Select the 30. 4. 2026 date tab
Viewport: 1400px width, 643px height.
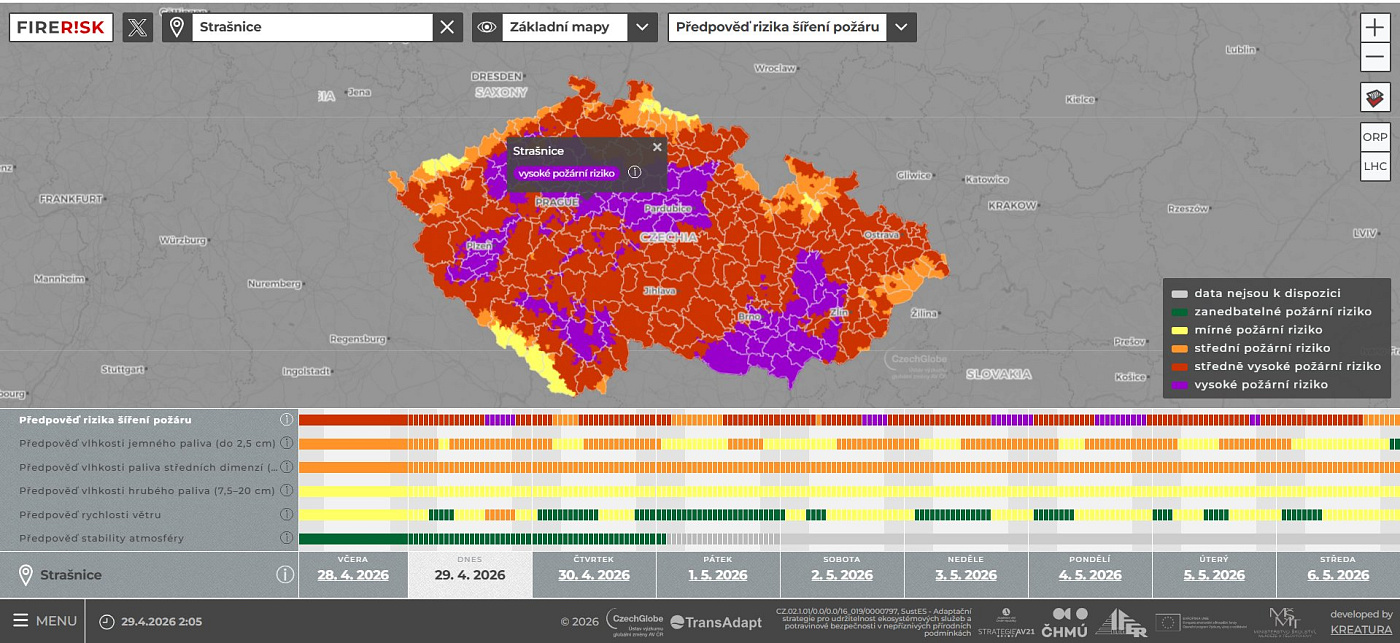[x=594, y=574]
